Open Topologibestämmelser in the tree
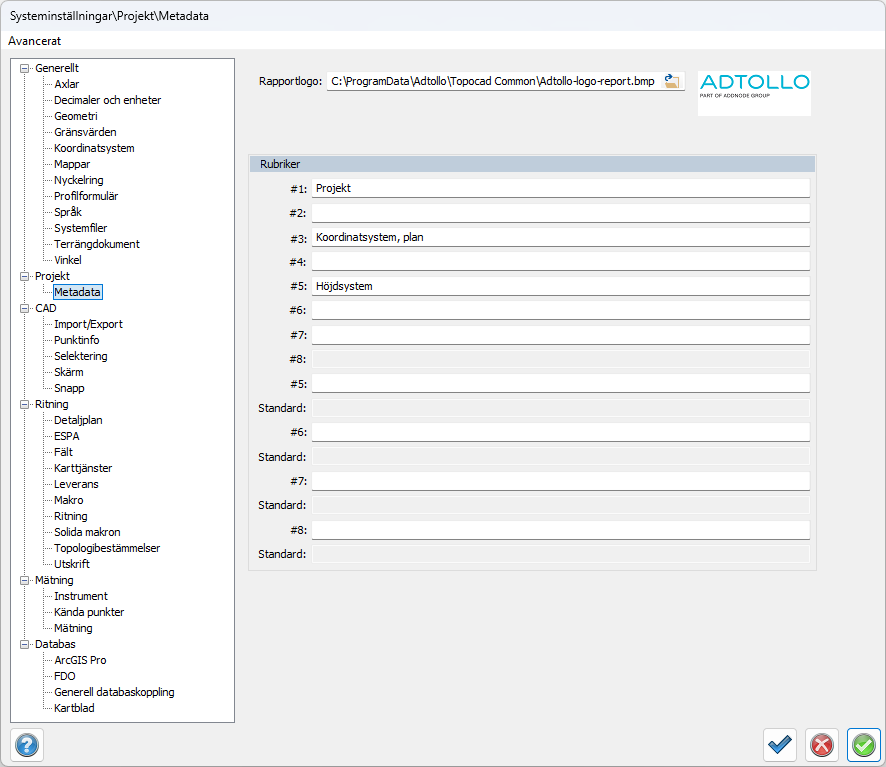Viewport: 886px width, 767px height. pyautogui.click(x=107, y=548)
